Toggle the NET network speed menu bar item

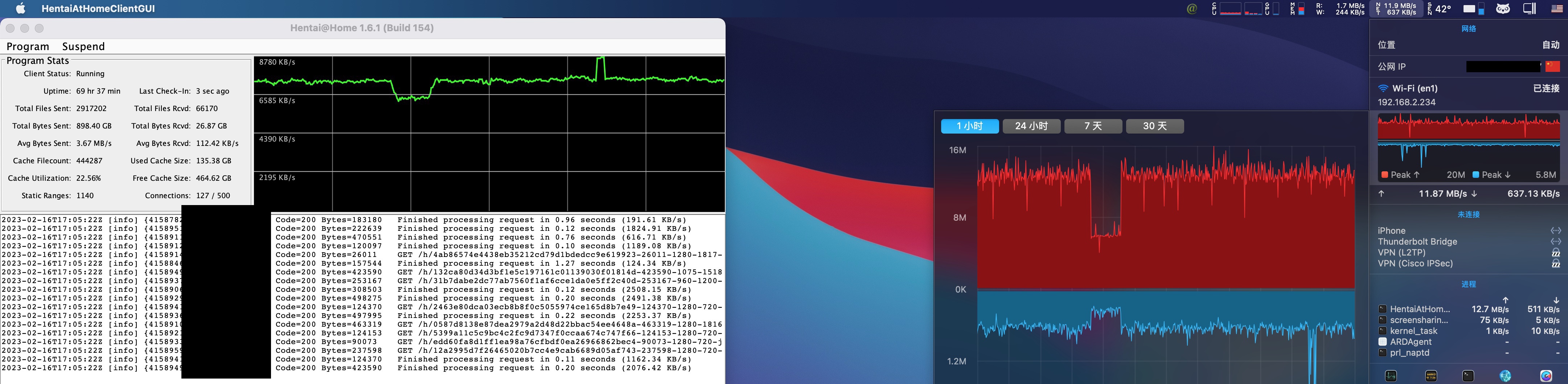(1396, 8)
